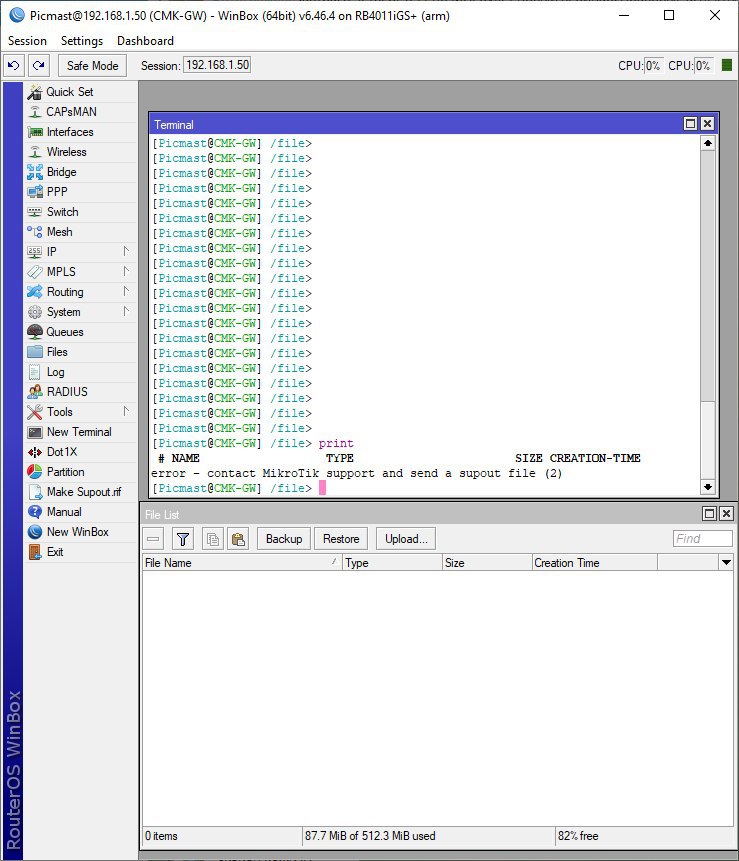Sort by Type column header

[392, 562]
